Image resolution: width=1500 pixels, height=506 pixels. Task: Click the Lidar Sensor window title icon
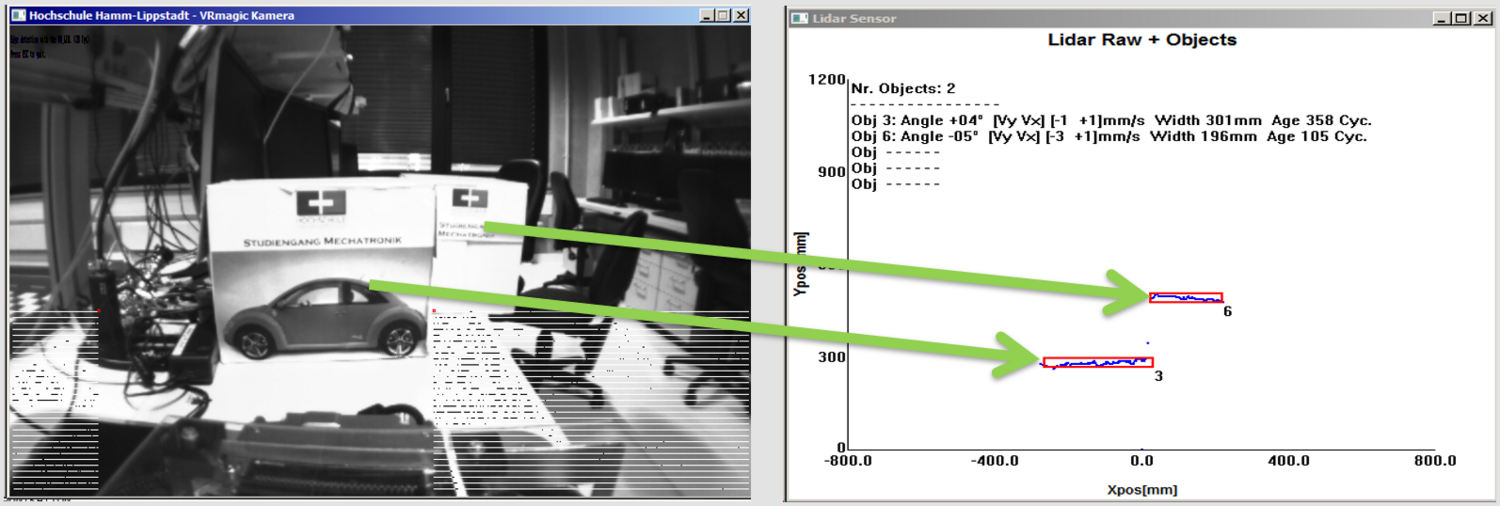[x=800, y=18]
